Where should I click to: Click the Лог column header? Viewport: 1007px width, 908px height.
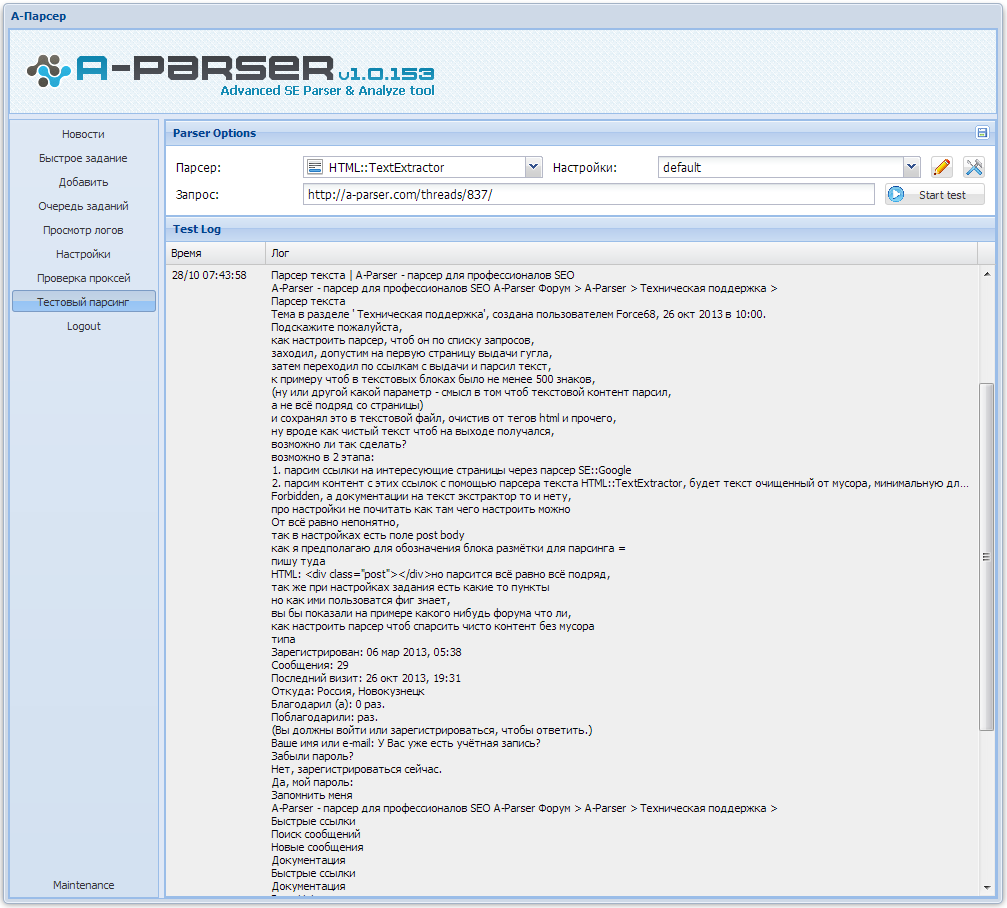pyautogui.click(x=621, y=253)
